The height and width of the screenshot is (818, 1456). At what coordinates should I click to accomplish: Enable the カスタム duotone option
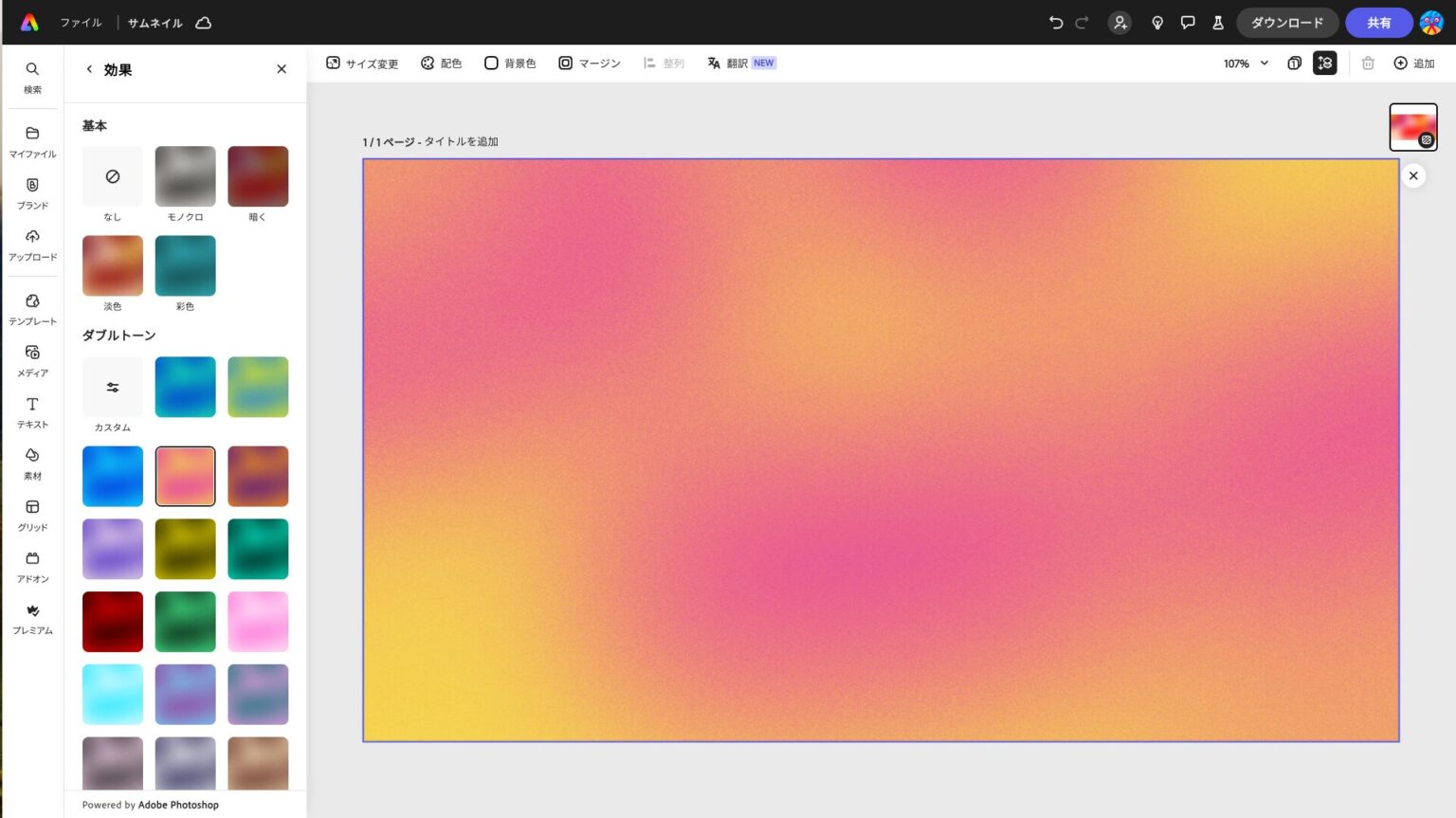(112, 387)
